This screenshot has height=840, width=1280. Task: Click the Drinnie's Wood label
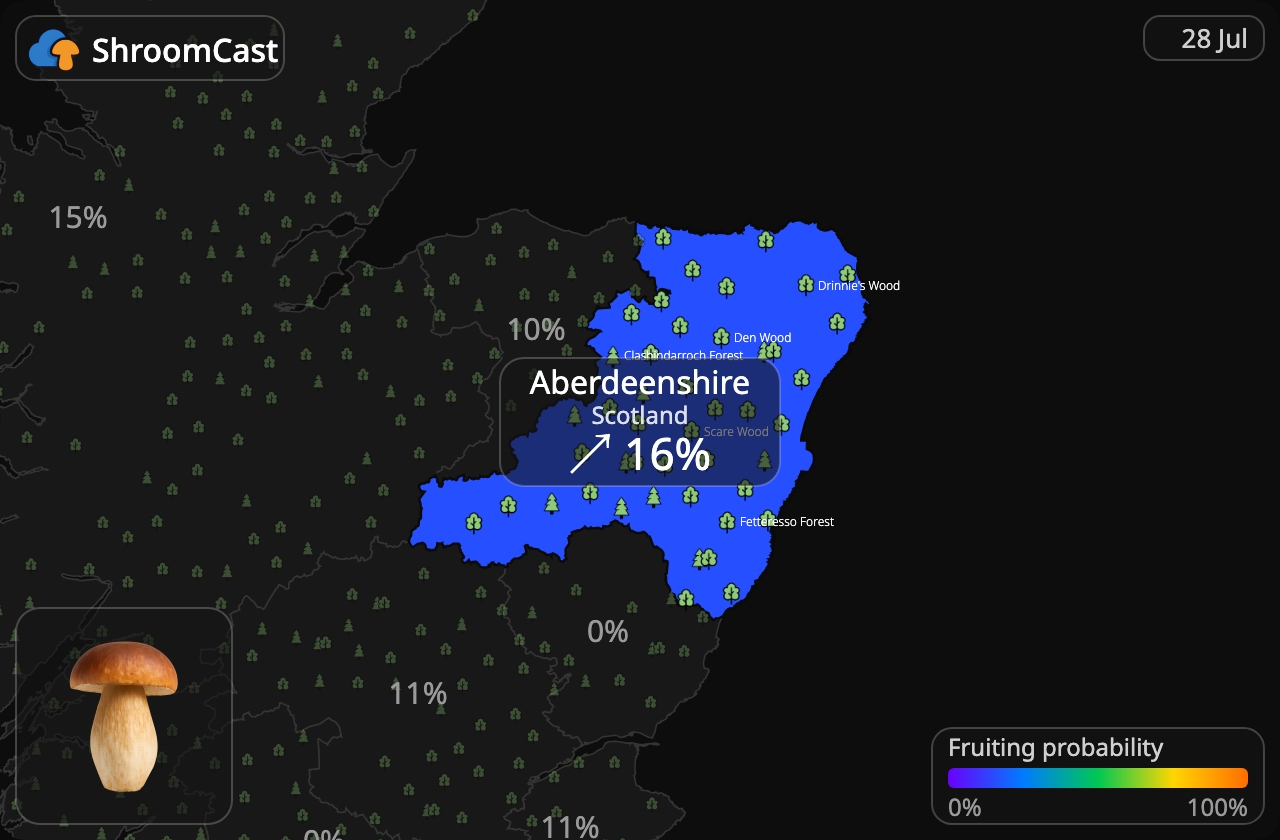tap(859, 286)
